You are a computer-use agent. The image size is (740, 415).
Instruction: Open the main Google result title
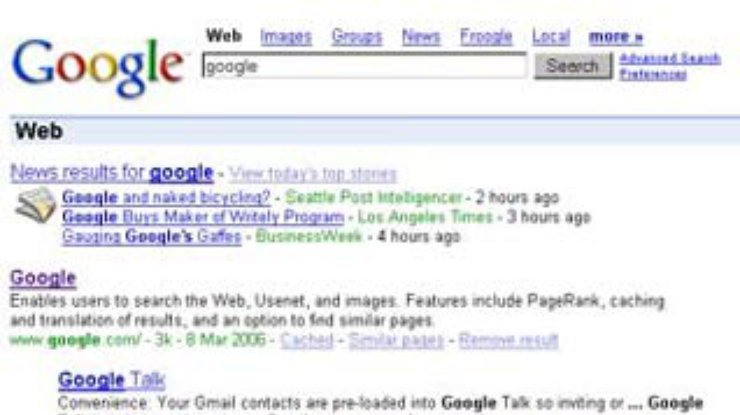[43, 278]
